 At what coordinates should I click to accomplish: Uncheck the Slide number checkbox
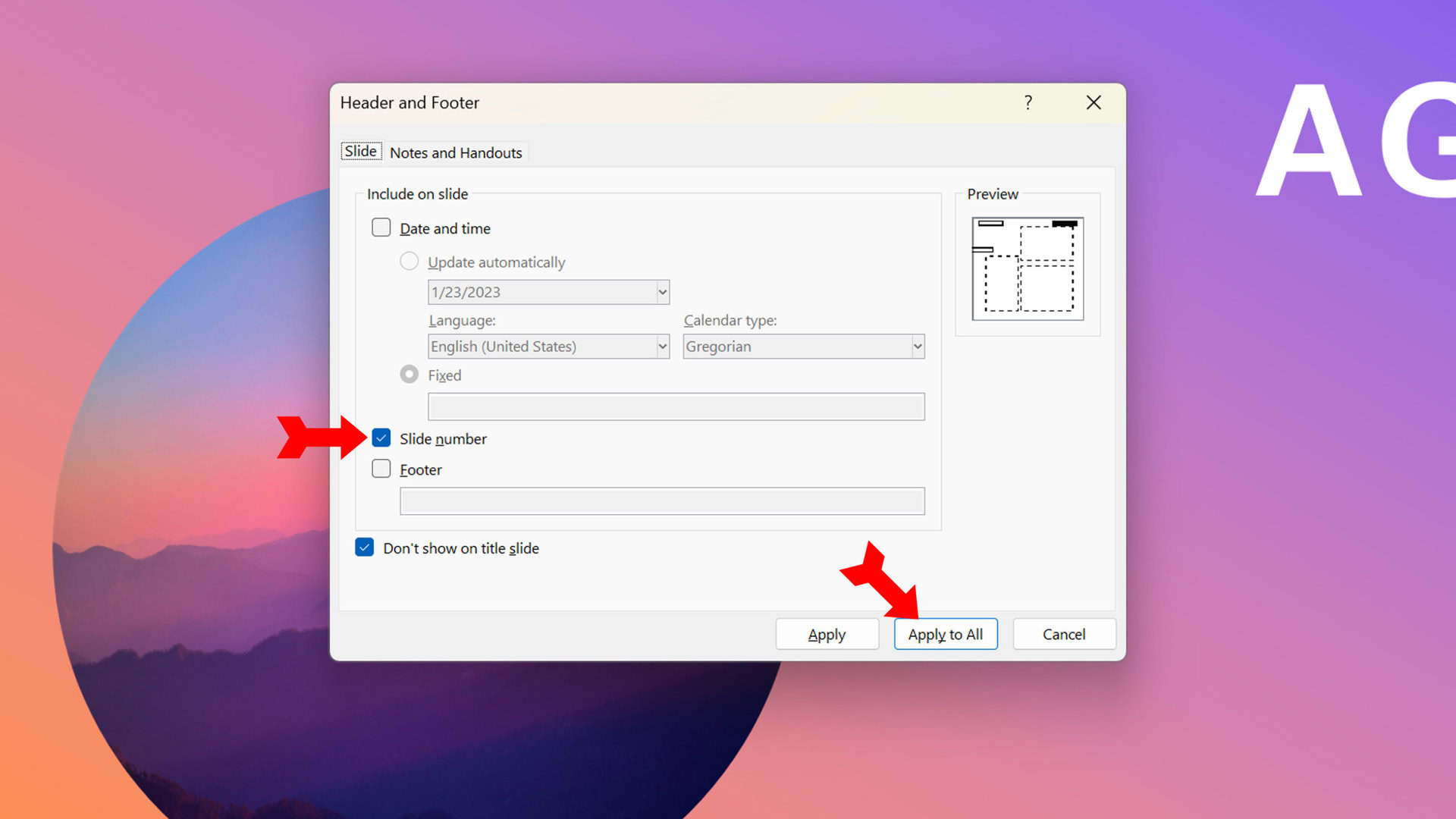pos(381,438)
